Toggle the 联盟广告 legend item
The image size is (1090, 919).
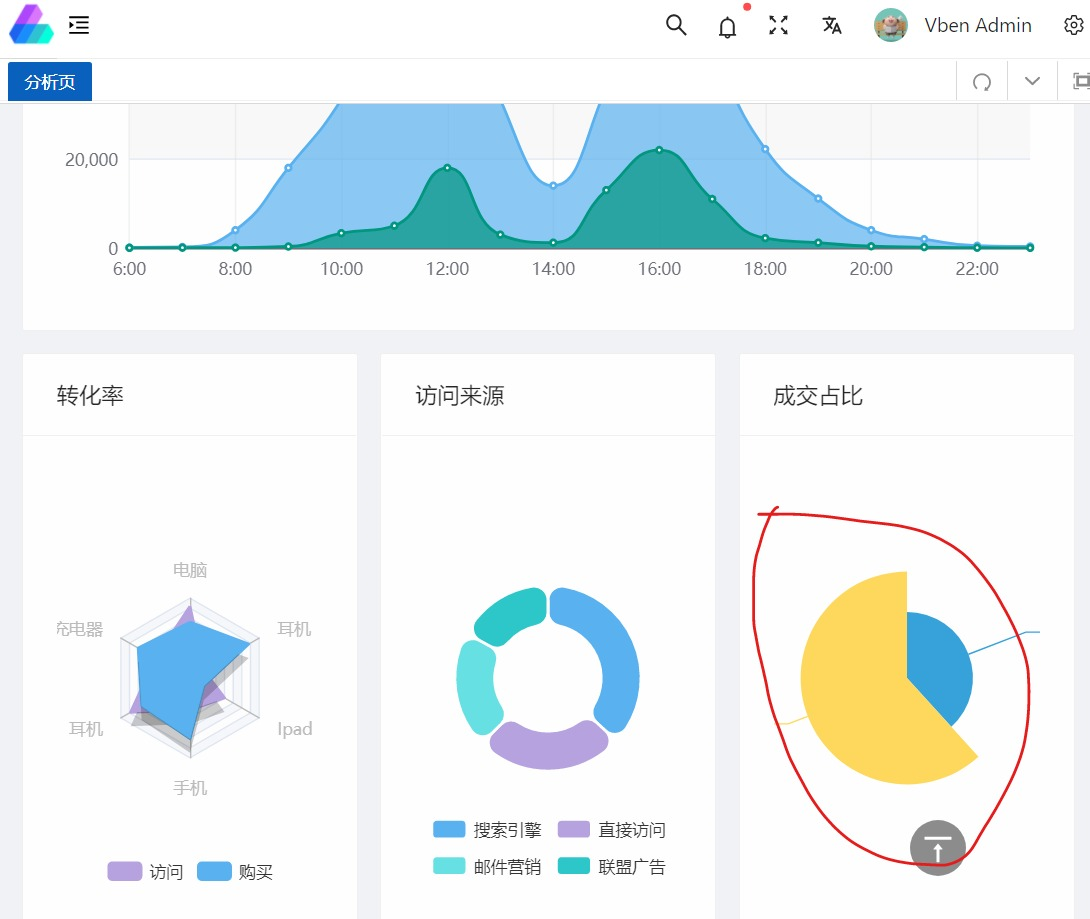click(612, 866)
